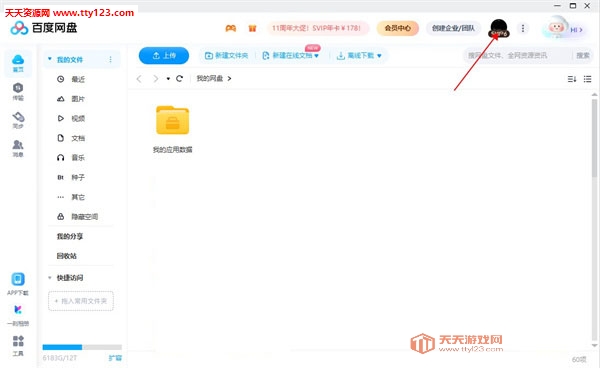
Task: Click the 拖入常用文件夹 drop box
Action: tap(81, 301)
